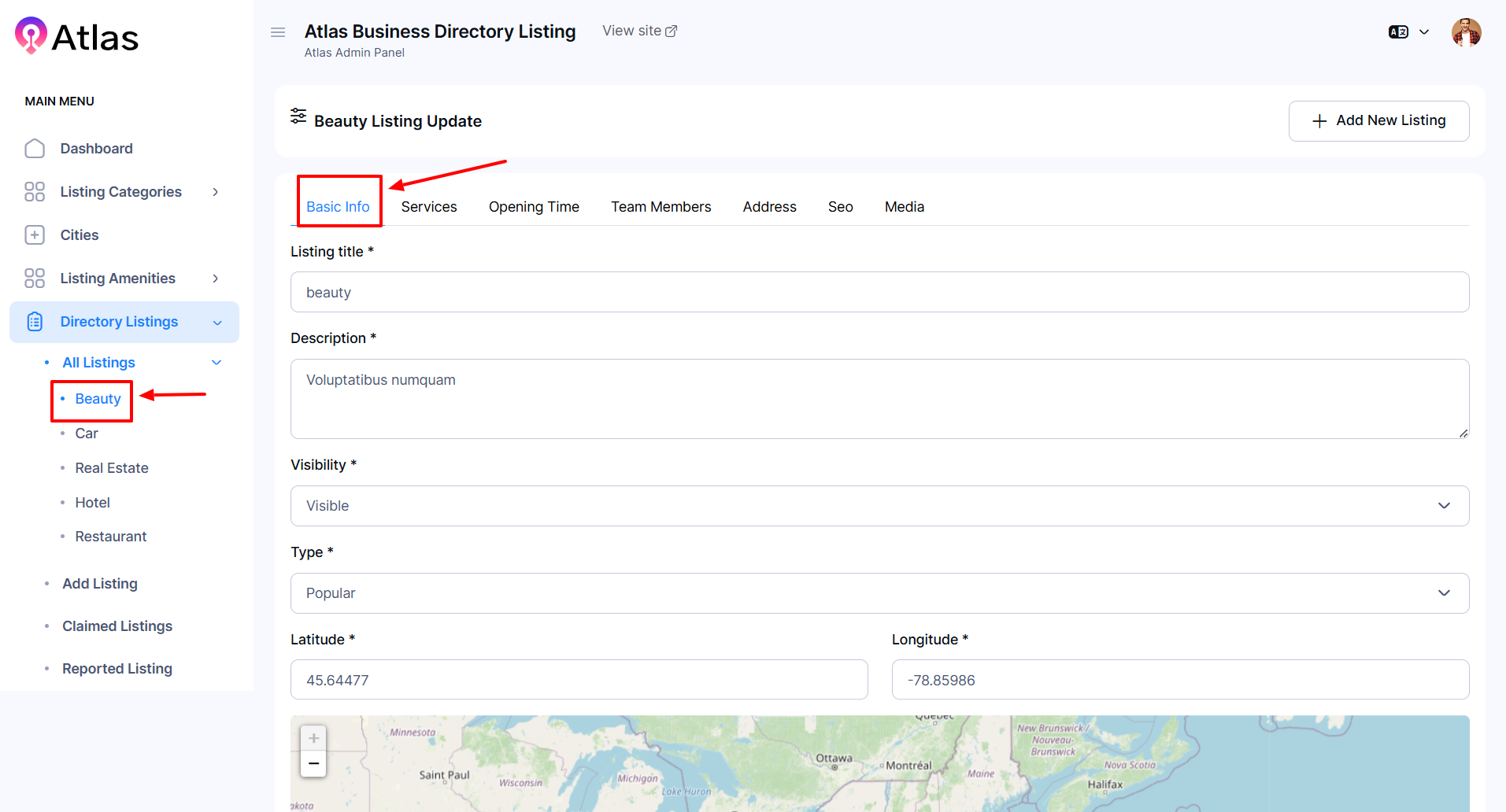The image size is (1506, 812).
Task: Select Real Estate in sidebar listings
Action: (112, 468)
